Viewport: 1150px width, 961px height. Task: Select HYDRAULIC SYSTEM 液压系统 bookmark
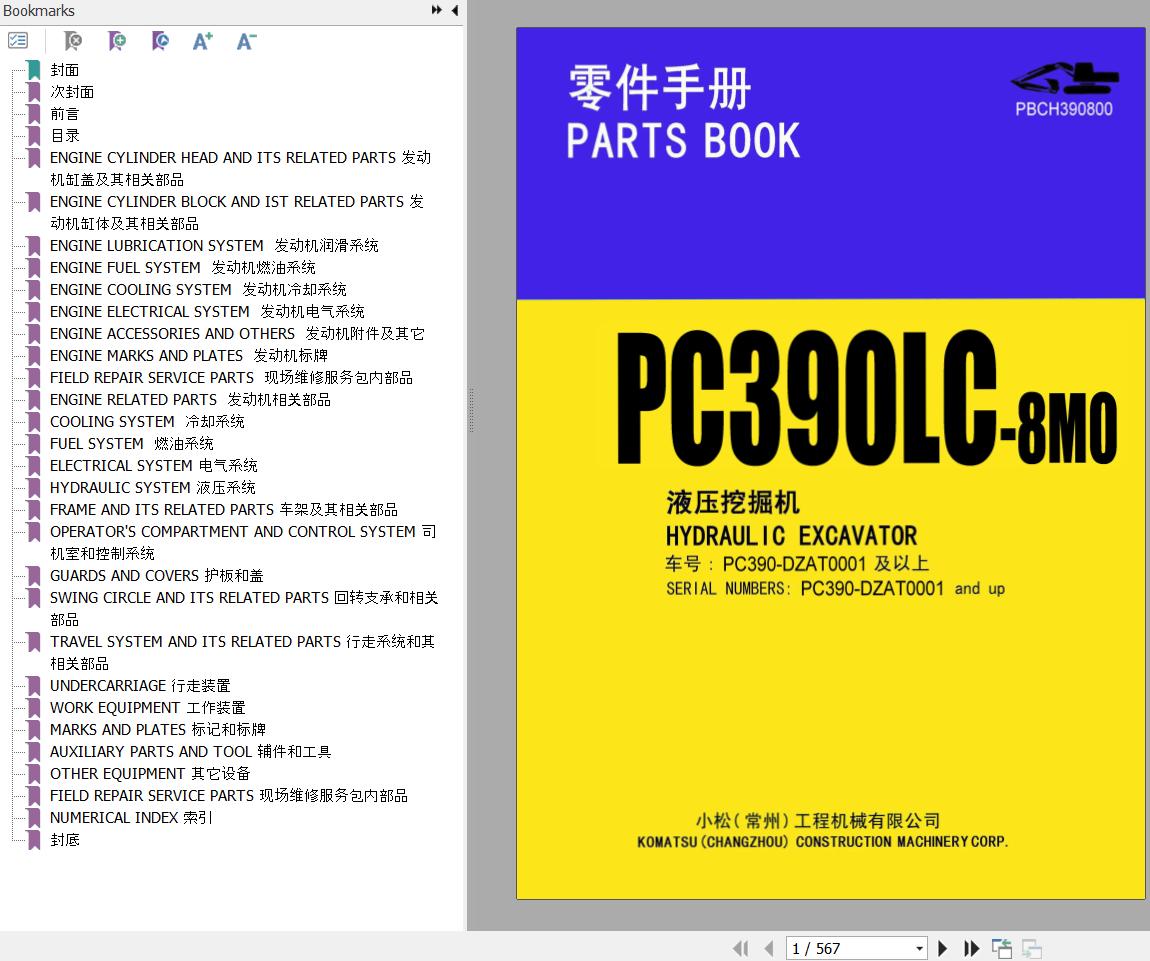[x=153, y=488]
